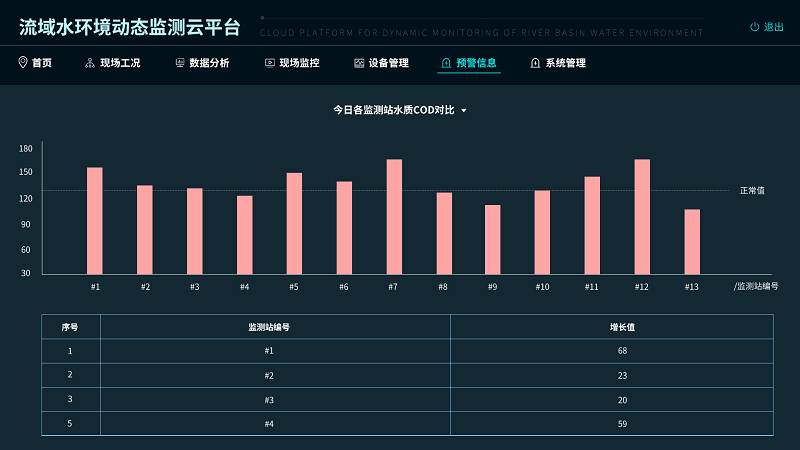Click the bar for station #9
The width and height of the screenshot is (800, 450).
493,240
